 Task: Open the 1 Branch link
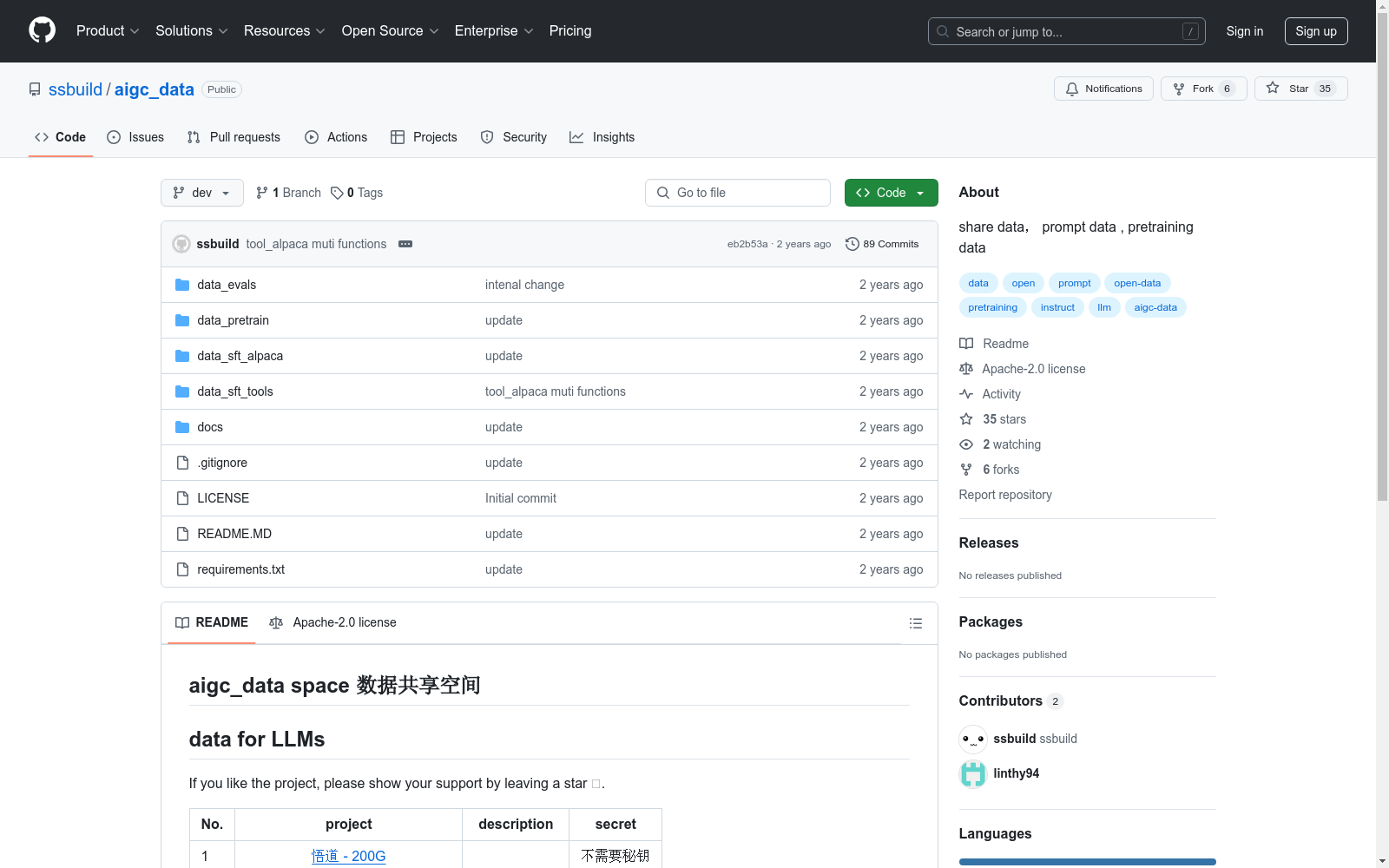[288, 193]
